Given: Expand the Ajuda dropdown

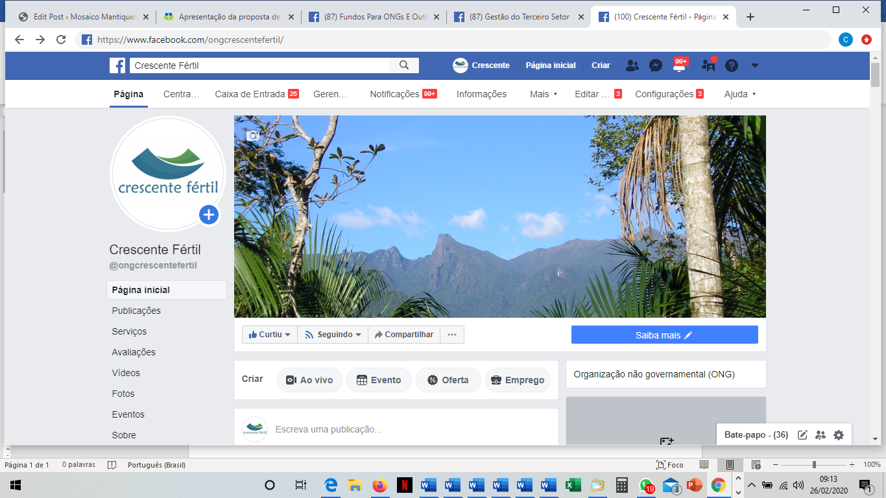Looking at the screenshot, I should coord(740,94).
